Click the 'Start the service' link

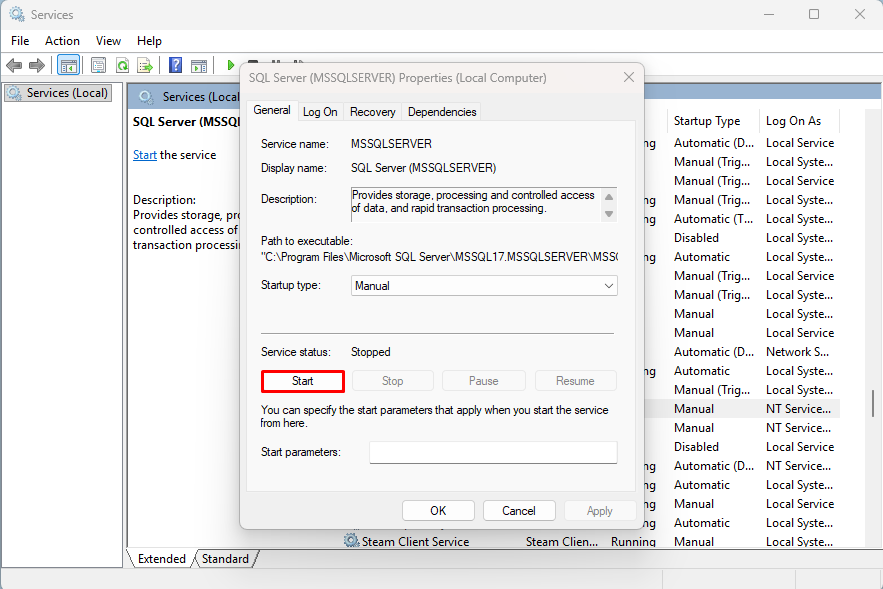tap(145, 155)
